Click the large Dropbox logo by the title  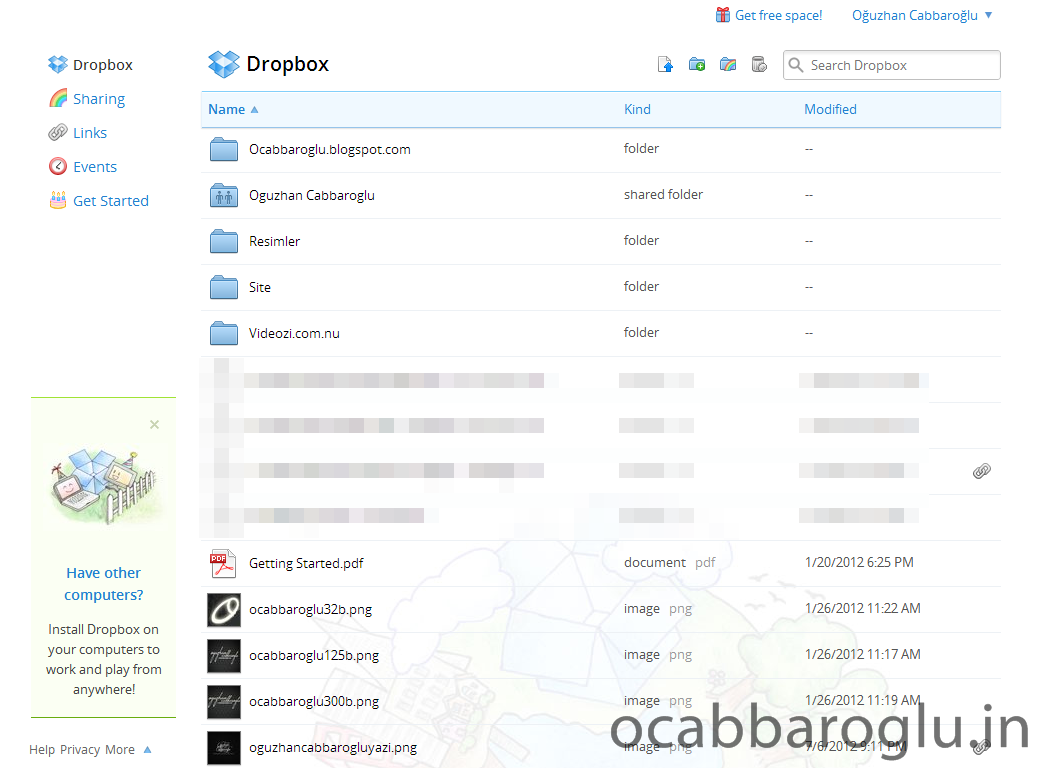[224, 64]
